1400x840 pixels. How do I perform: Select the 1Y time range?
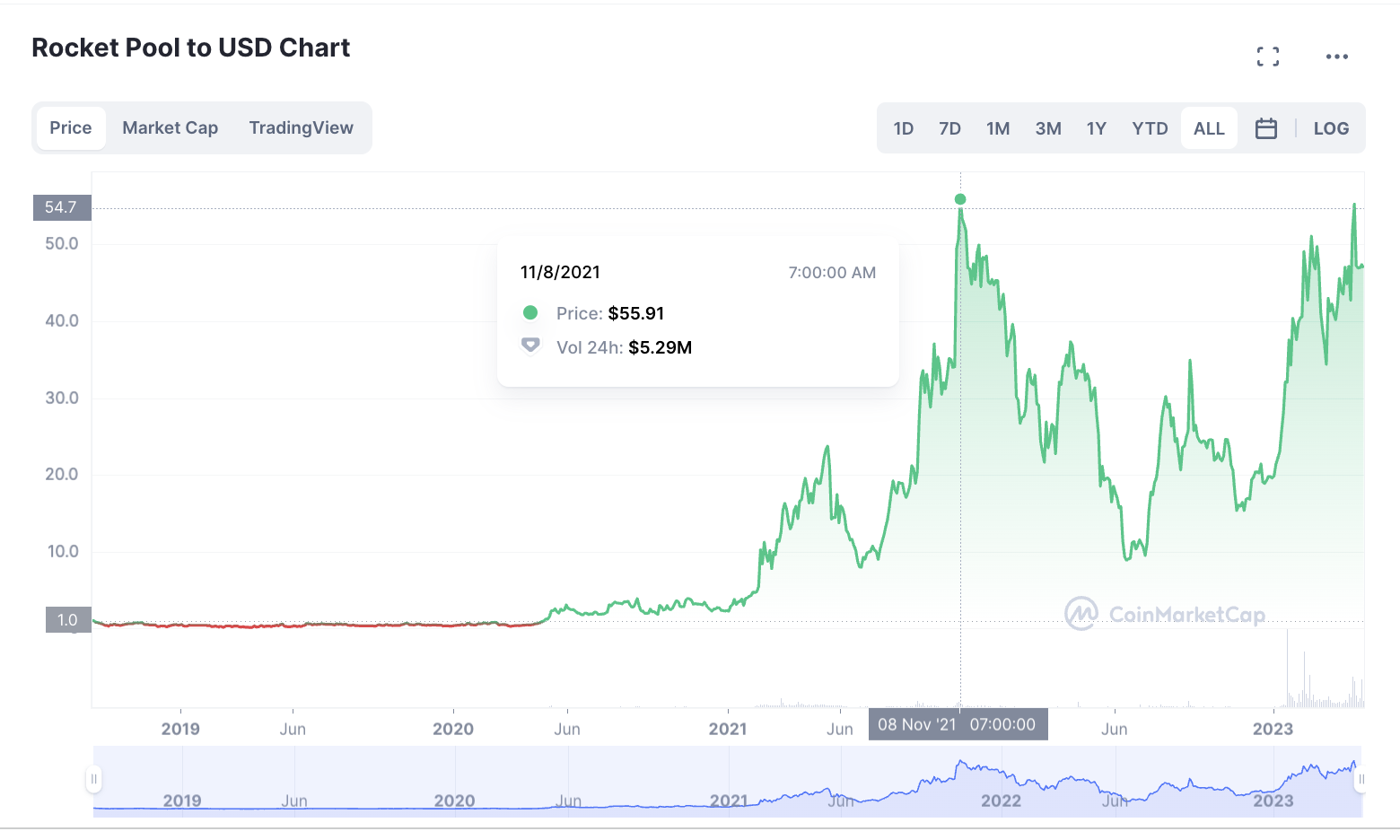point(1096,128)
